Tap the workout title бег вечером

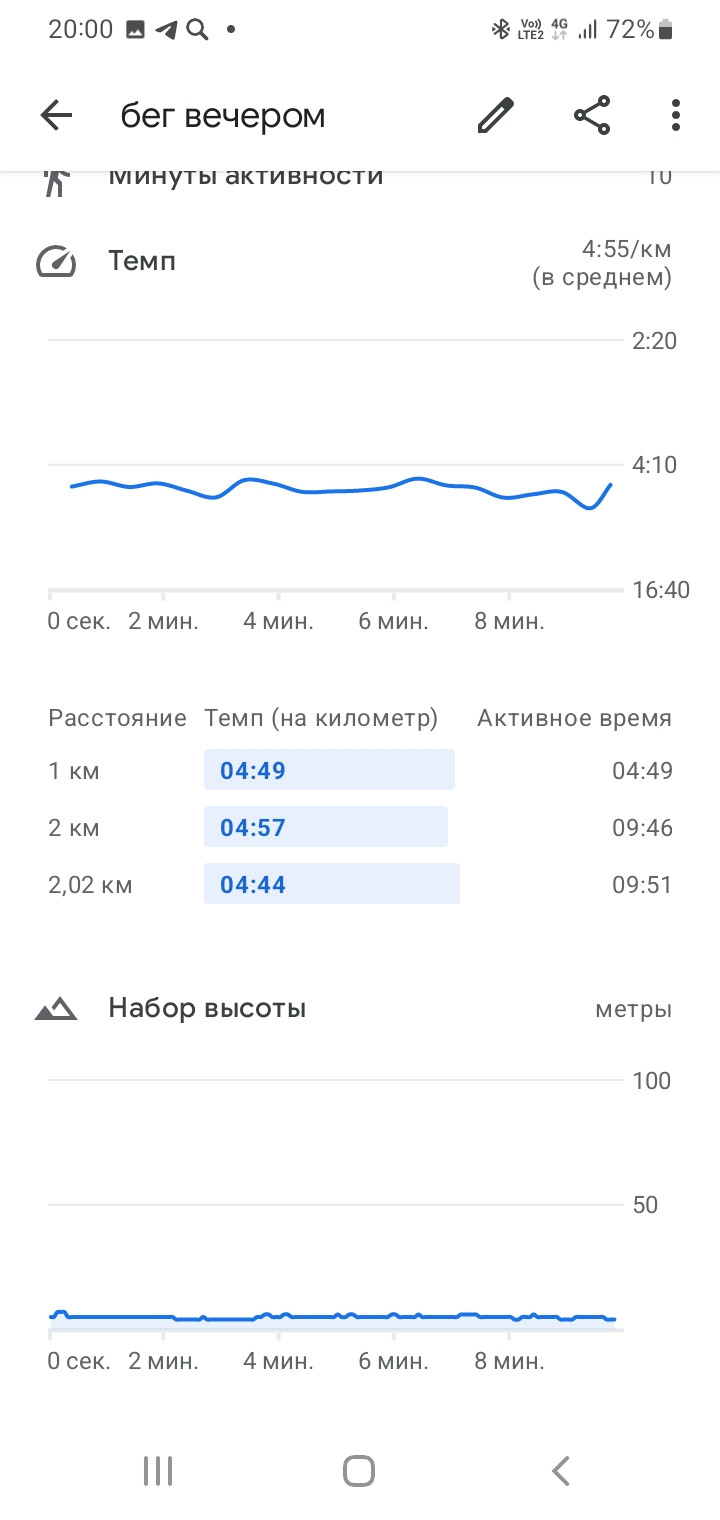click(223, 116)
